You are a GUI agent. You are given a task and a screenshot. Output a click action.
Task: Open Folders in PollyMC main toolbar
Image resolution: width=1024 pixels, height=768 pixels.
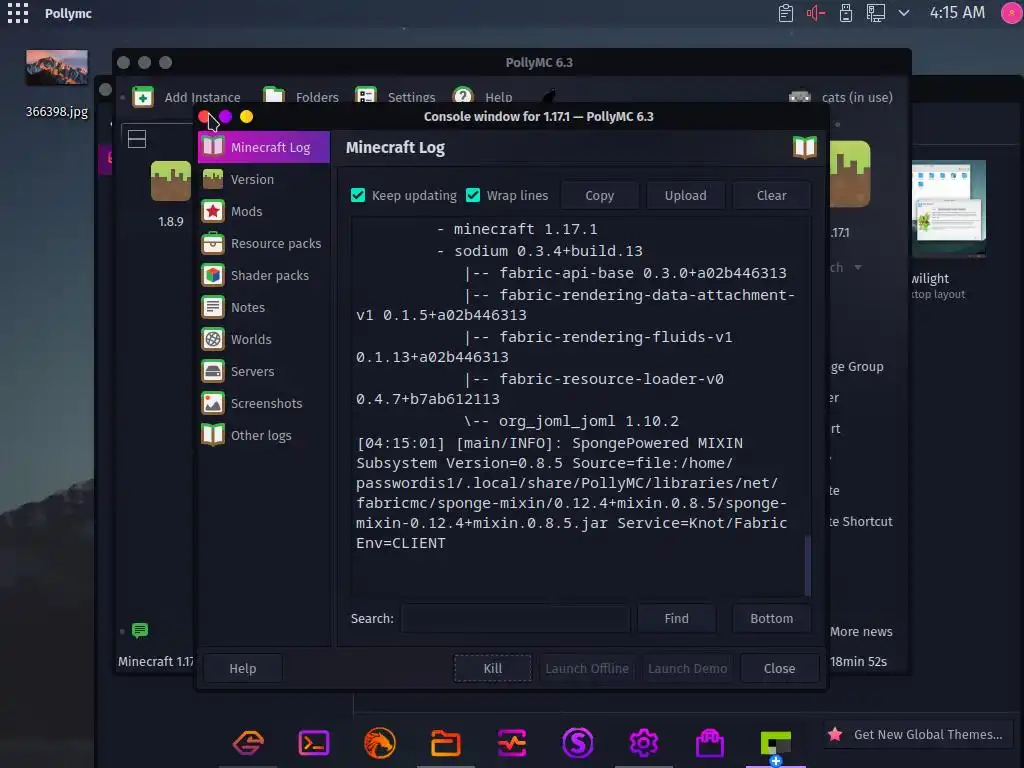[x=301, y=97]
